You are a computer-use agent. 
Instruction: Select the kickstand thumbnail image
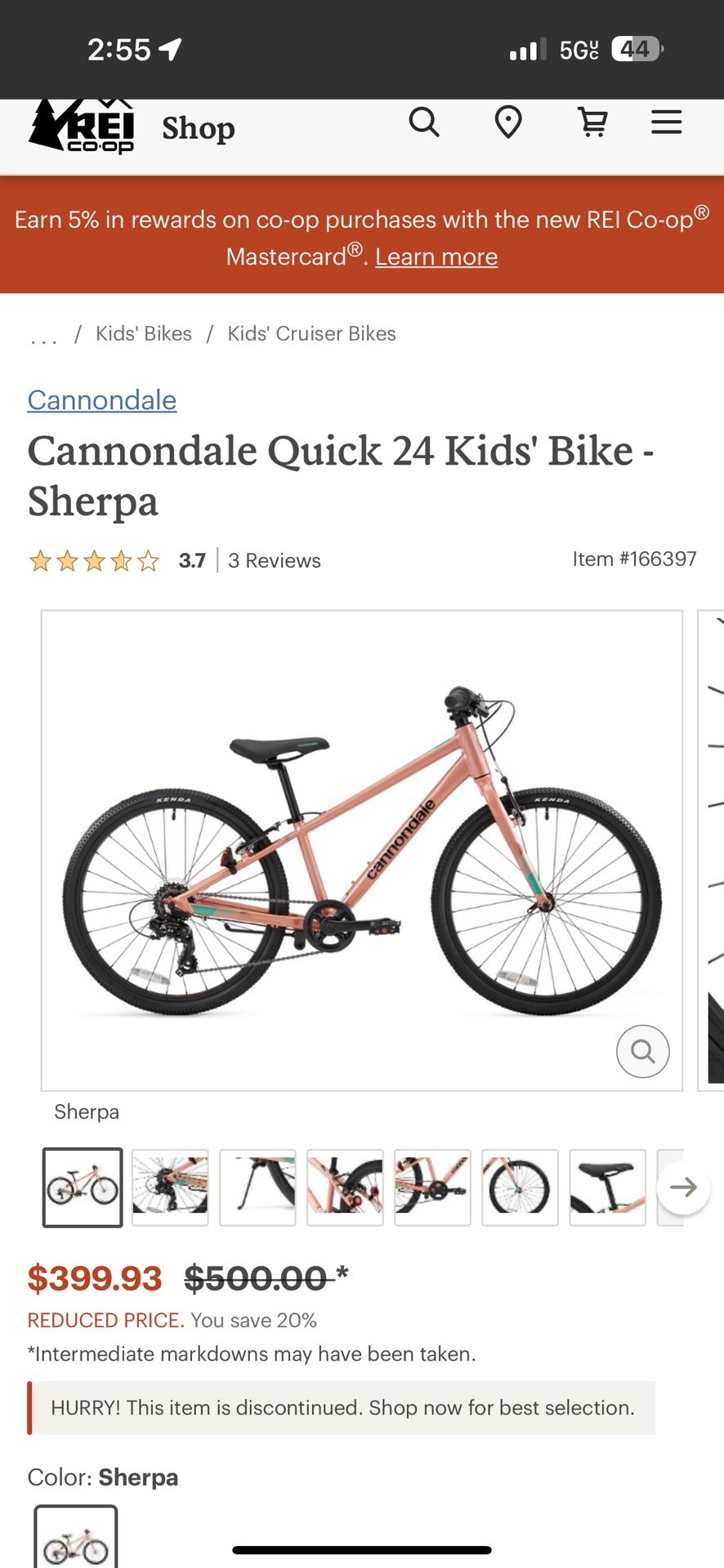(257, 1187)
